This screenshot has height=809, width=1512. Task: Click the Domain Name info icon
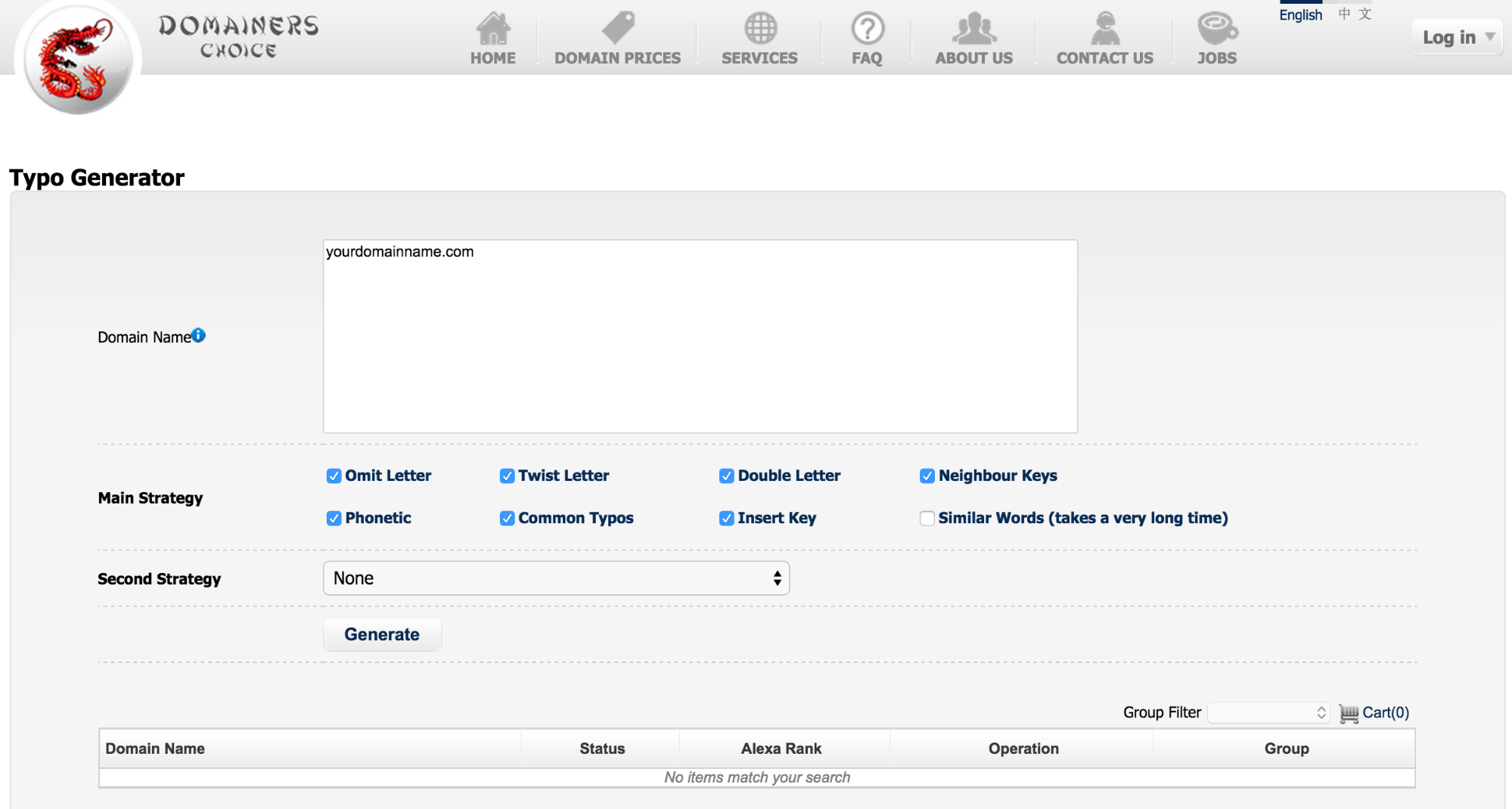click(x=198, y=335)
